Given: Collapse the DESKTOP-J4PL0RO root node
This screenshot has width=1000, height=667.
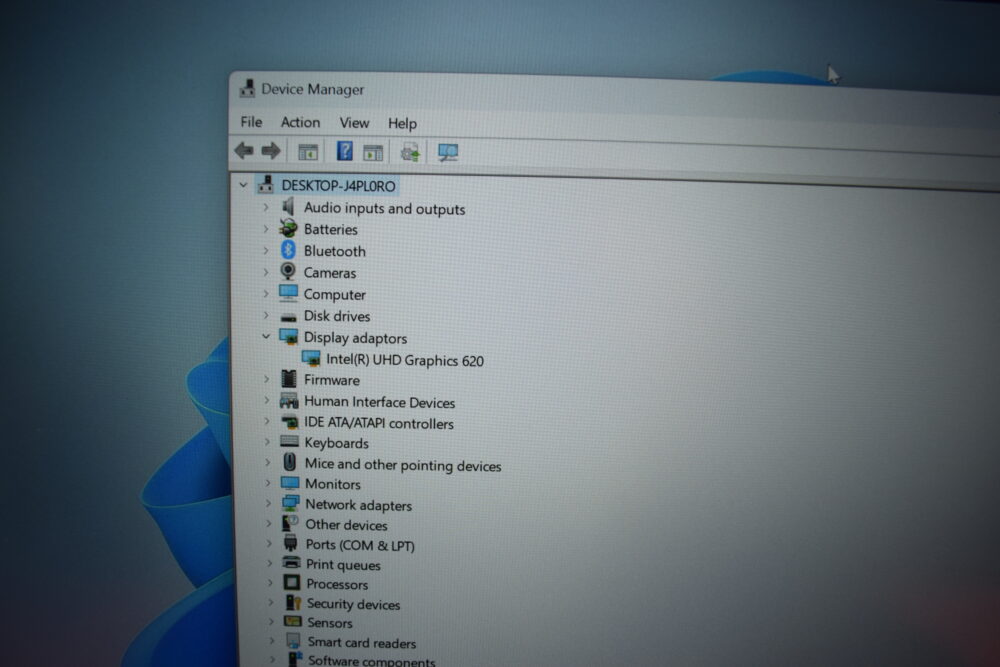Looking at the screenshot, I should pyautogui.click(x=243, y=185).
